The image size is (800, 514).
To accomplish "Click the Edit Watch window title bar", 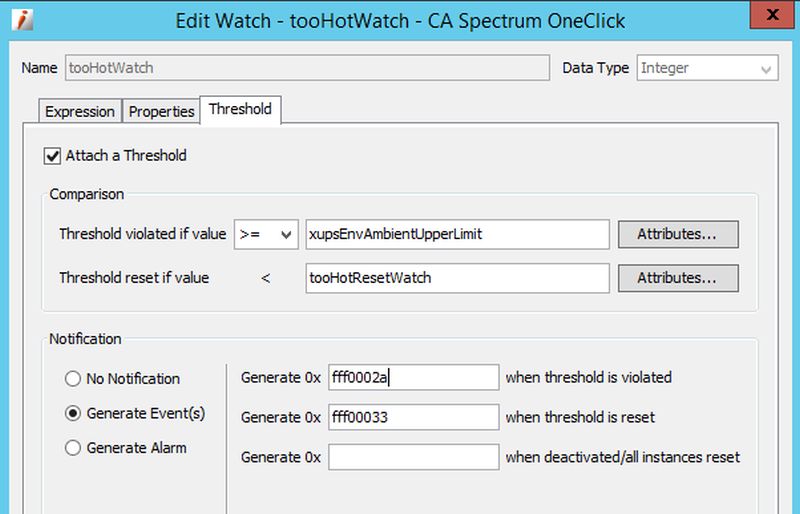I will tap(400, 20).
